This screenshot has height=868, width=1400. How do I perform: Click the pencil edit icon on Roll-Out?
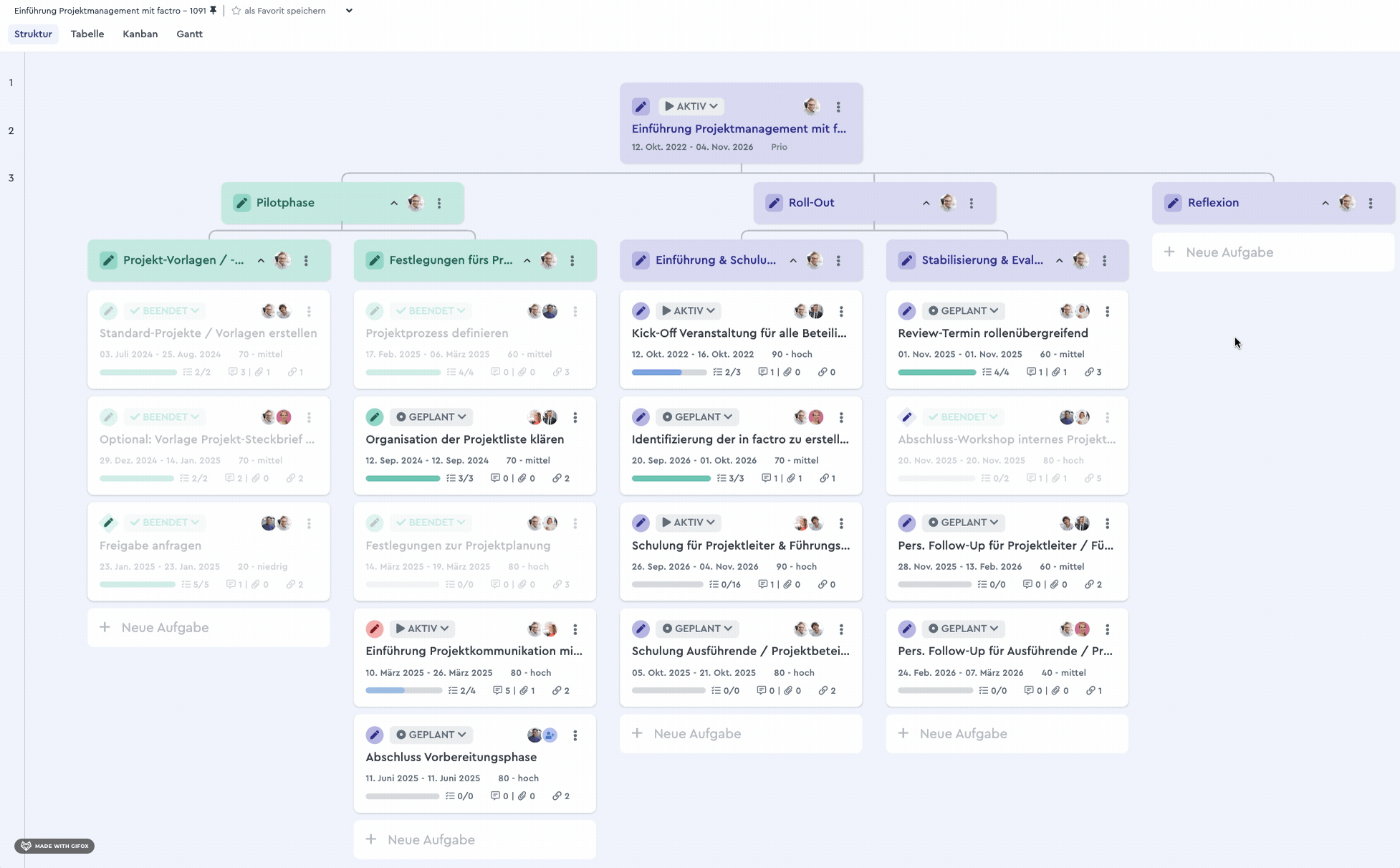[x=774, y=203]
